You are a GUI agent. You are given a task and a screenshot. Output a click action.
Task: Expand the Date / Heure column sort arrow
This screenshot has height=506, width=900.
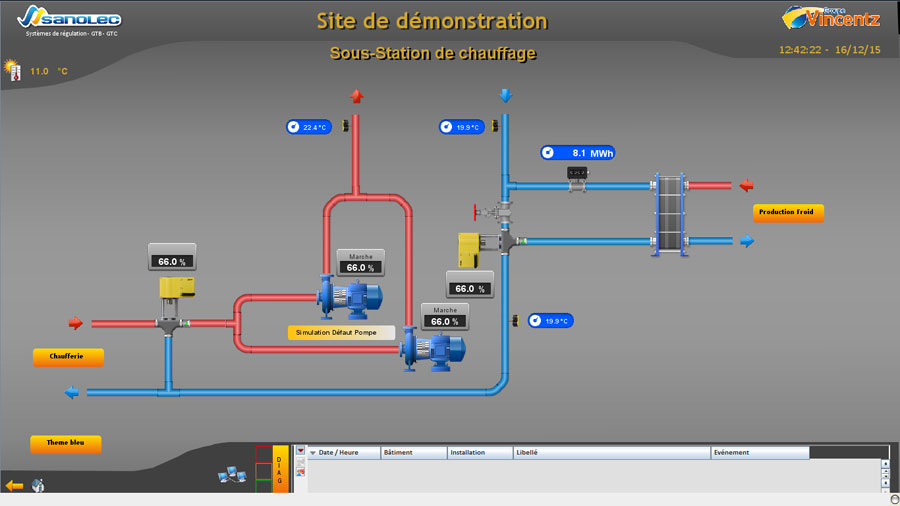[x=312, y=453]
